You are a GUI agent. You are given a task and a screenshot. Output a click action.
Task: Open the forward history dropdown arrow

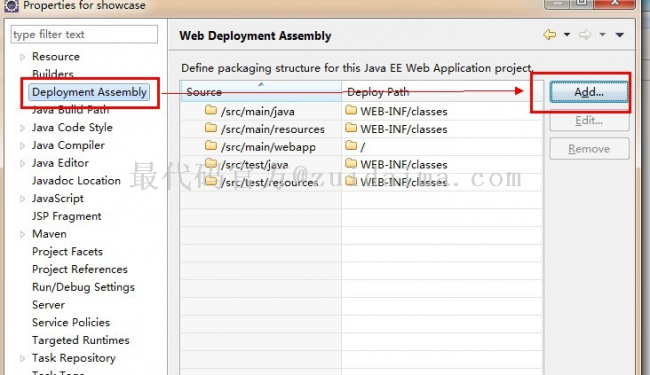(602, 35)
